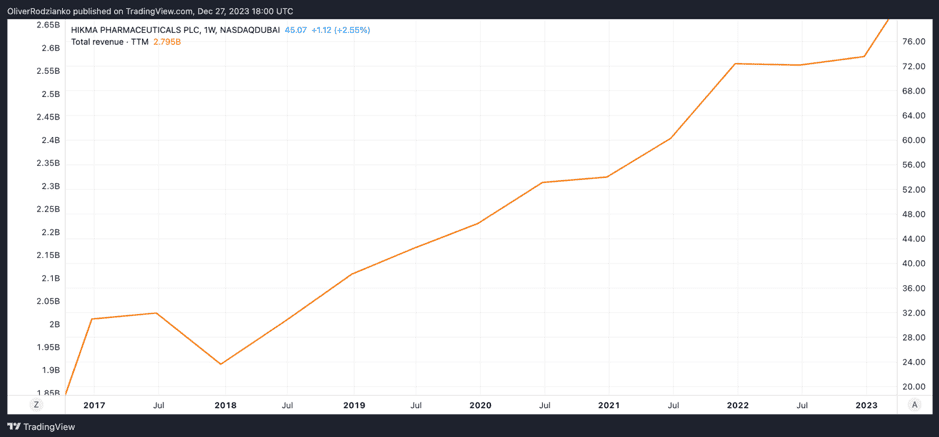This screenshot has height=437, width=939.
Task: Click the HIKMA PHARMACEUTICALS PLC symbol title
Action: [x=175, y=30]
